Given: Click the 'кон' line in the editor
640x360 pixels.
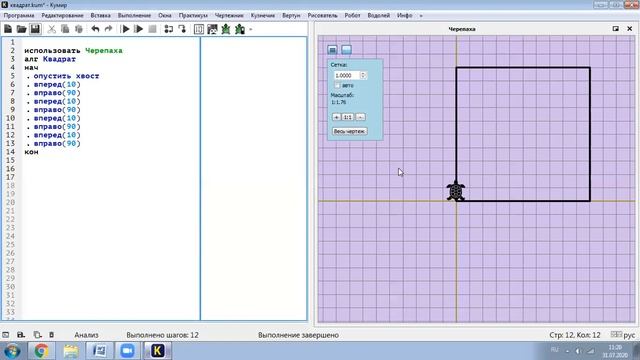Looking at the screenshot, I should coord(31,152).
